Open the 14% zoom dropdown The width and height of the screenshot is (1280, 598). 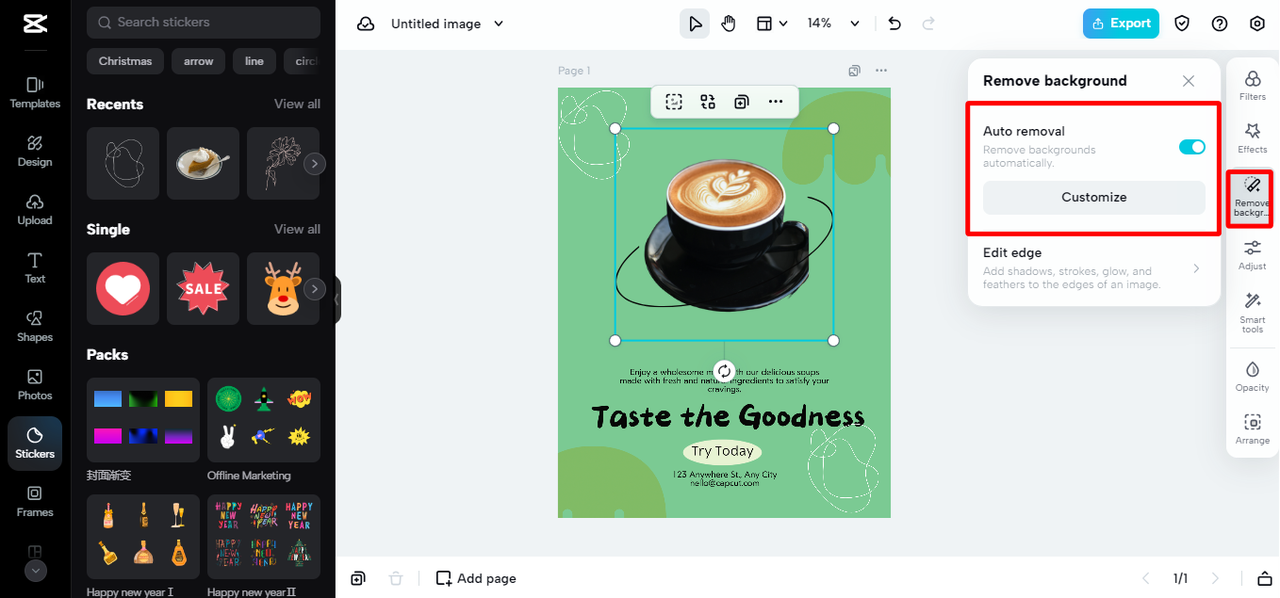tap(833, 24)
